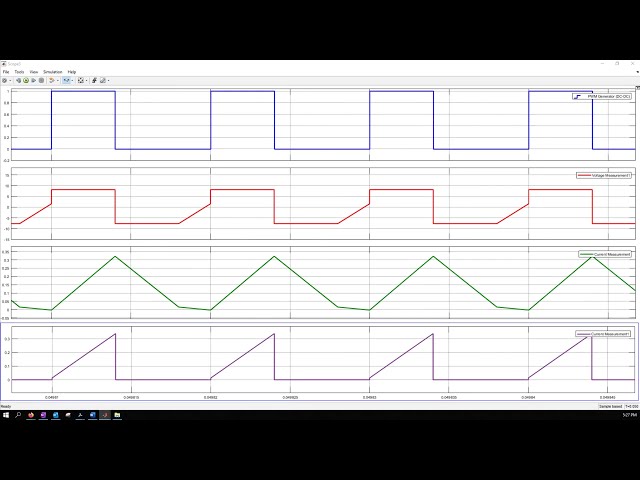Image resolution: width=640 pixels, height=480 pixels.
Task: Click the Cursor Measurements ruler icon
Action: click(103, 80)
